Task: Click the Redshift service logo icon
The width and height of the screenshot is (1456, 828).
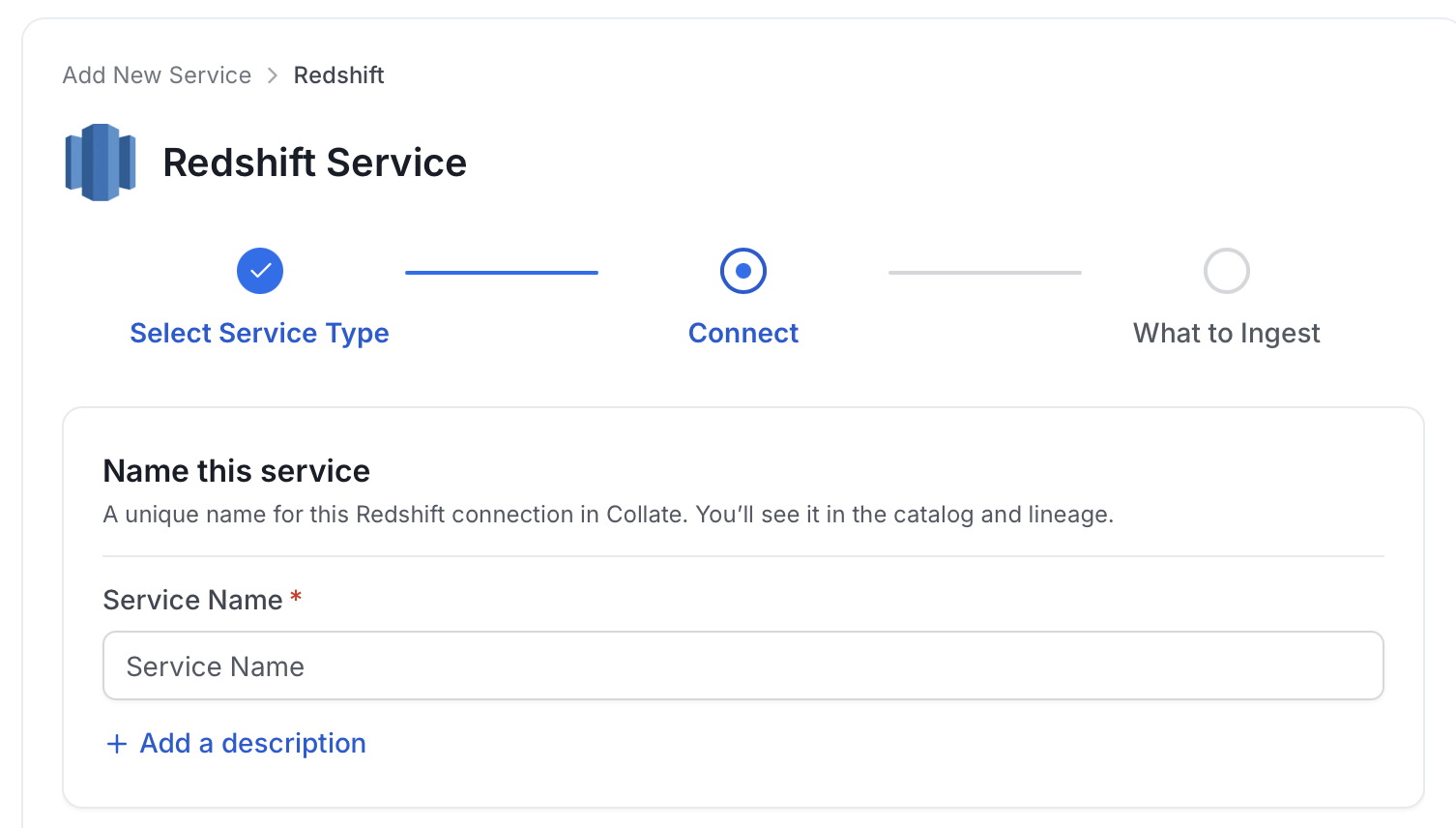Action: tap(101, 163)
